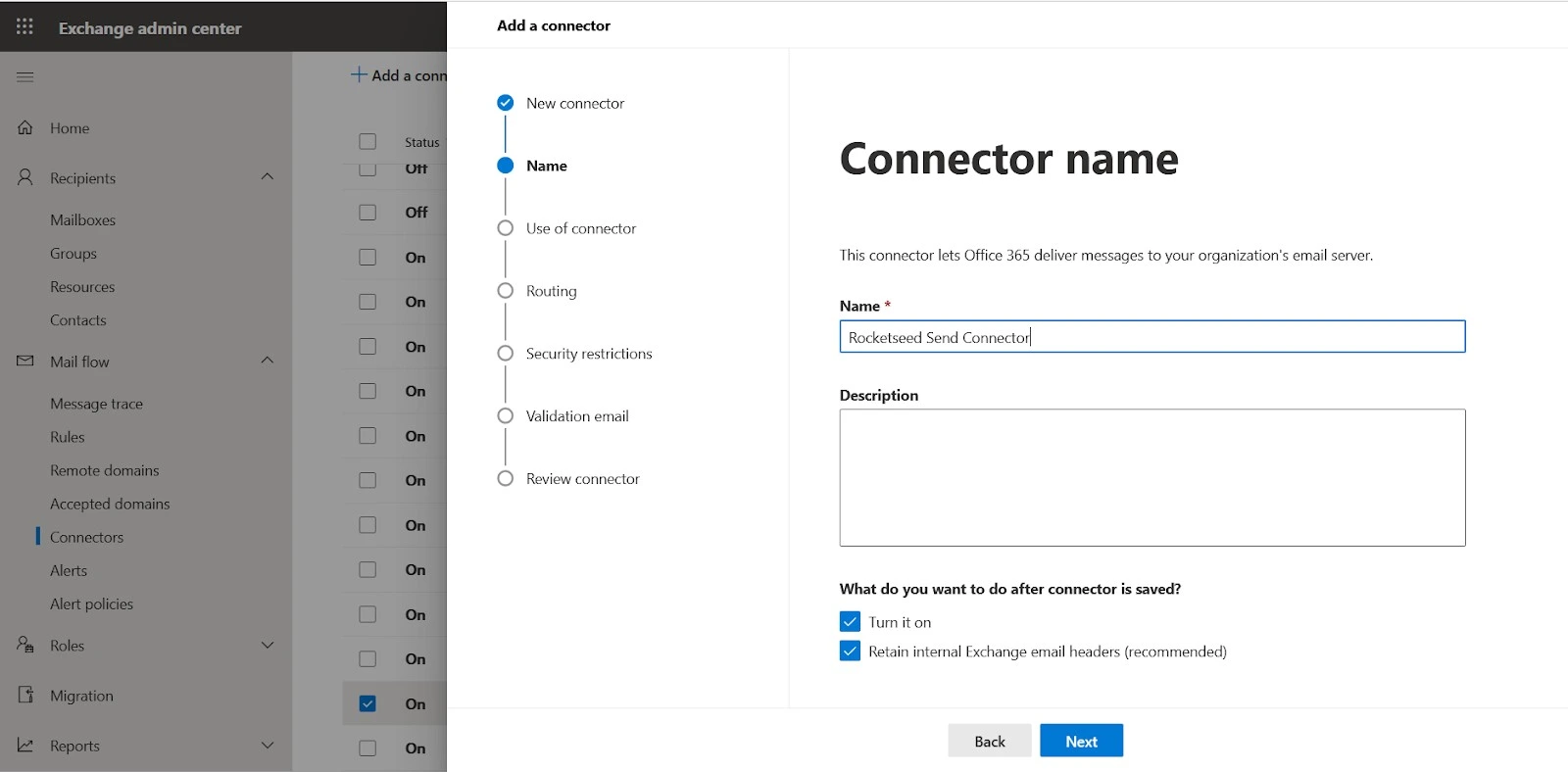
Task: Collapse the Recipients section chevron
Action: [268, 176]
